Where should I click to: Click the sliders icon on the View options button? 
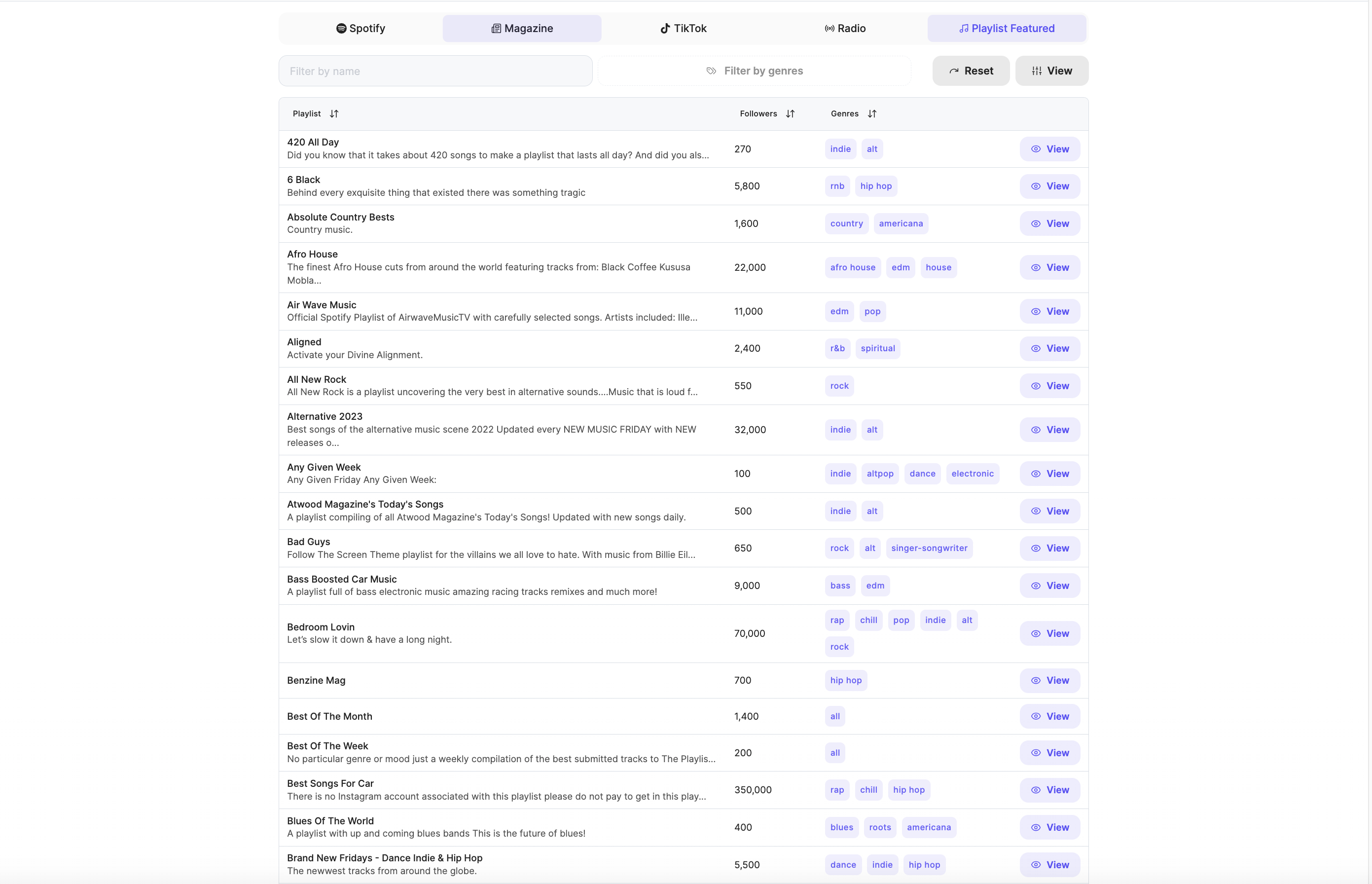[1036, 71]
